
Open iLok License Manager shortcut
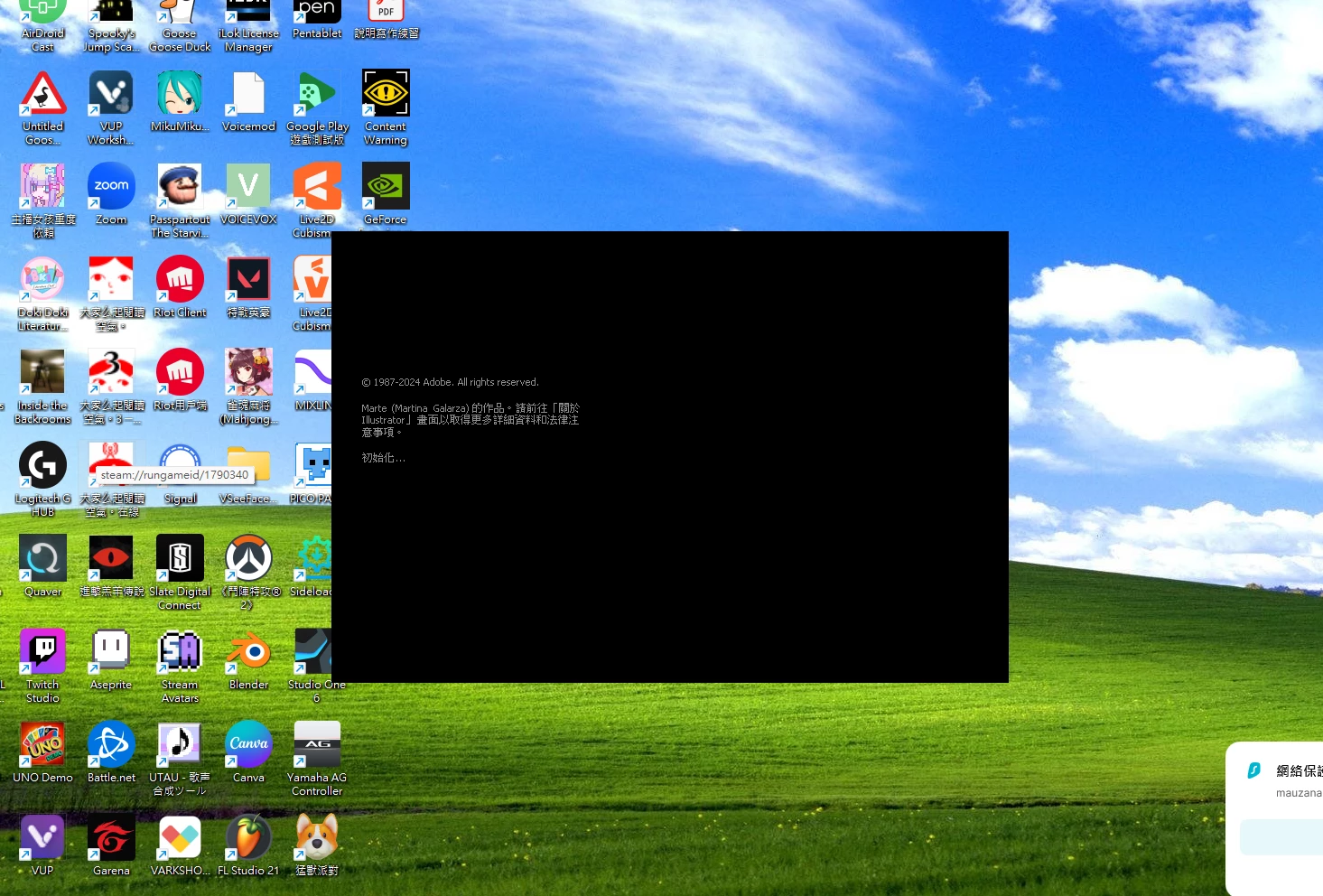(248, 25)
